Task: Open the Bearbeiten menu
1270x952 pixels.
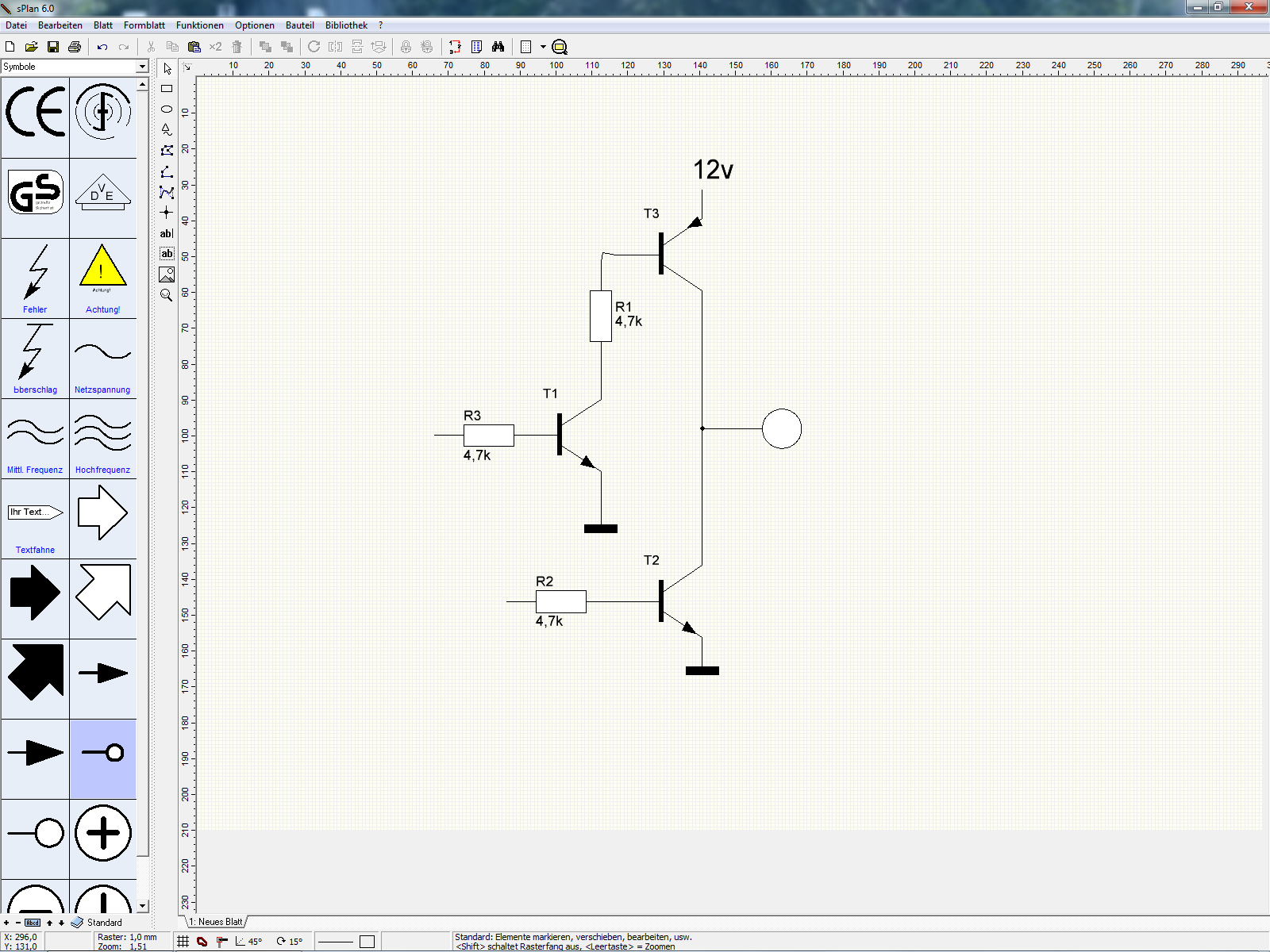Action: coord(60,25)
